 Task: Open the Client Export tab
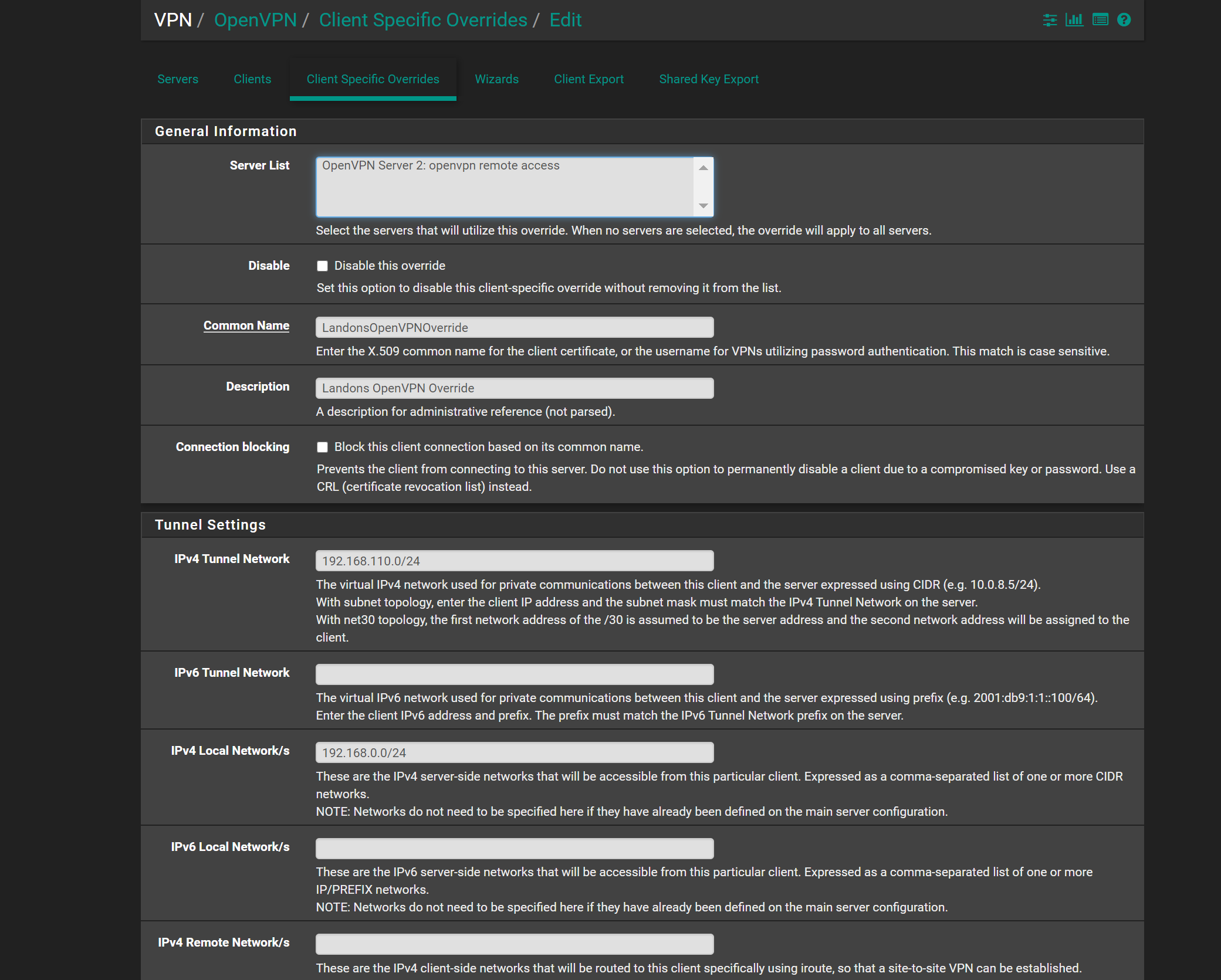click(x=589, y=79)
